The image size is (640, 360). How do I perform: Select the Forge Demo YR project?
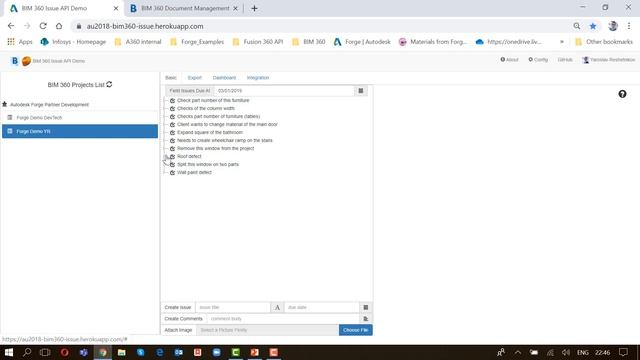click(80, 131)
